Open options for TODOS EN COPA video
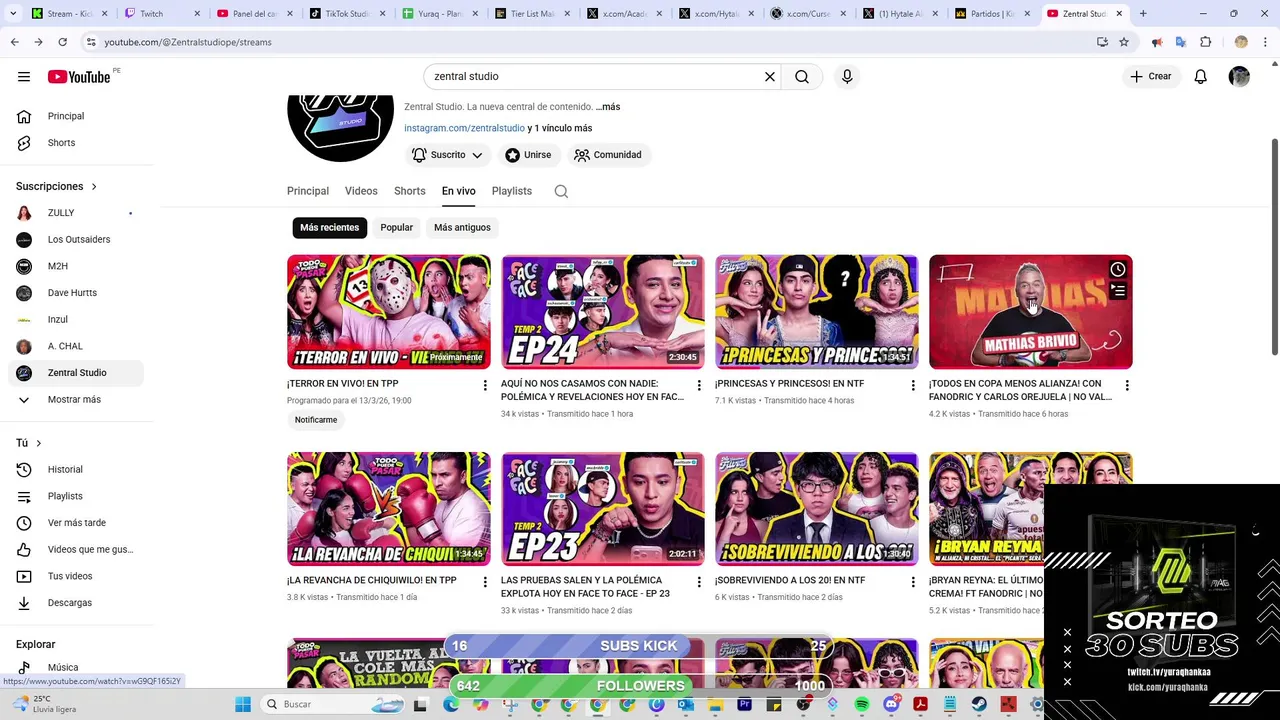The height and width of the screenshot is (720, 1280). point(1127,385)
